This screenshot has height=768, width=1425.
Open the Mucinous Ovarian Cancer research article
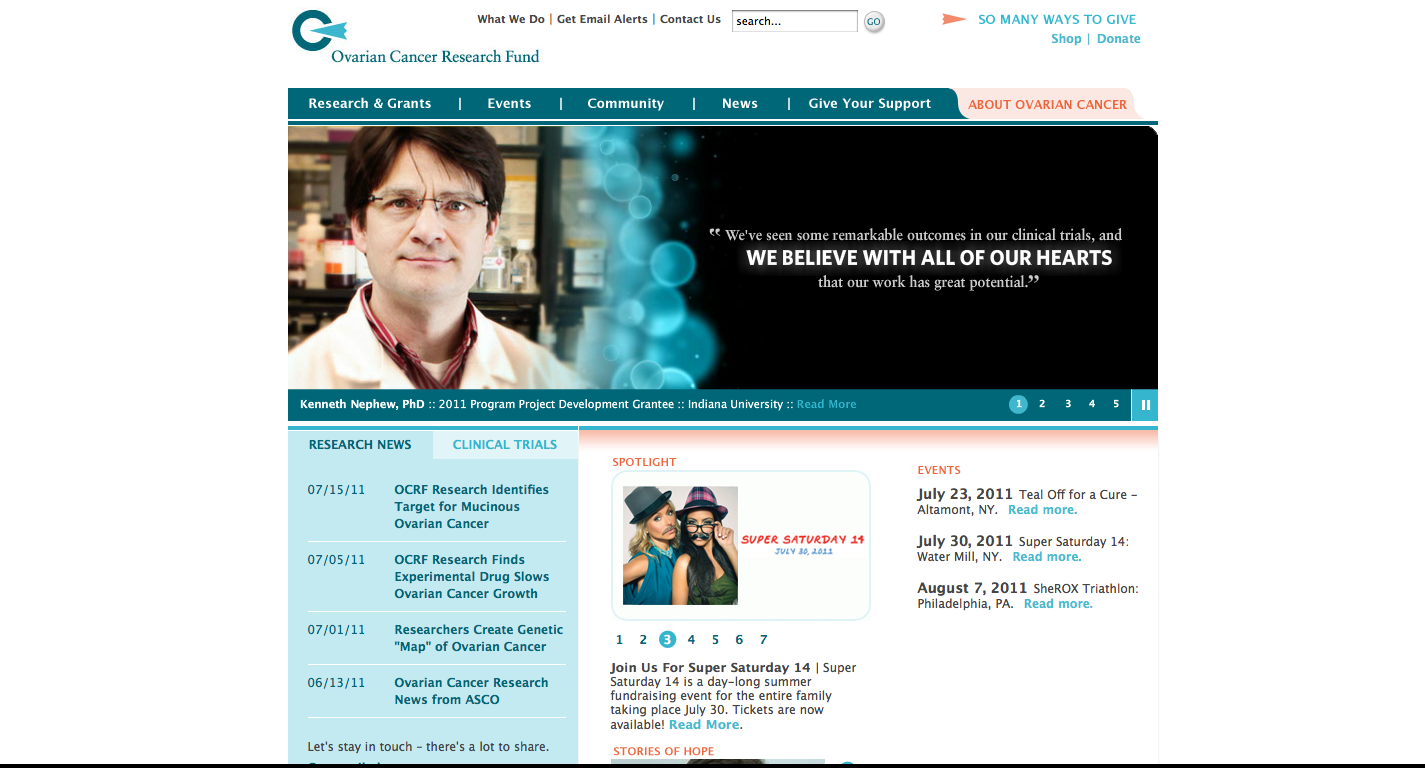click(x=471, y=507)
